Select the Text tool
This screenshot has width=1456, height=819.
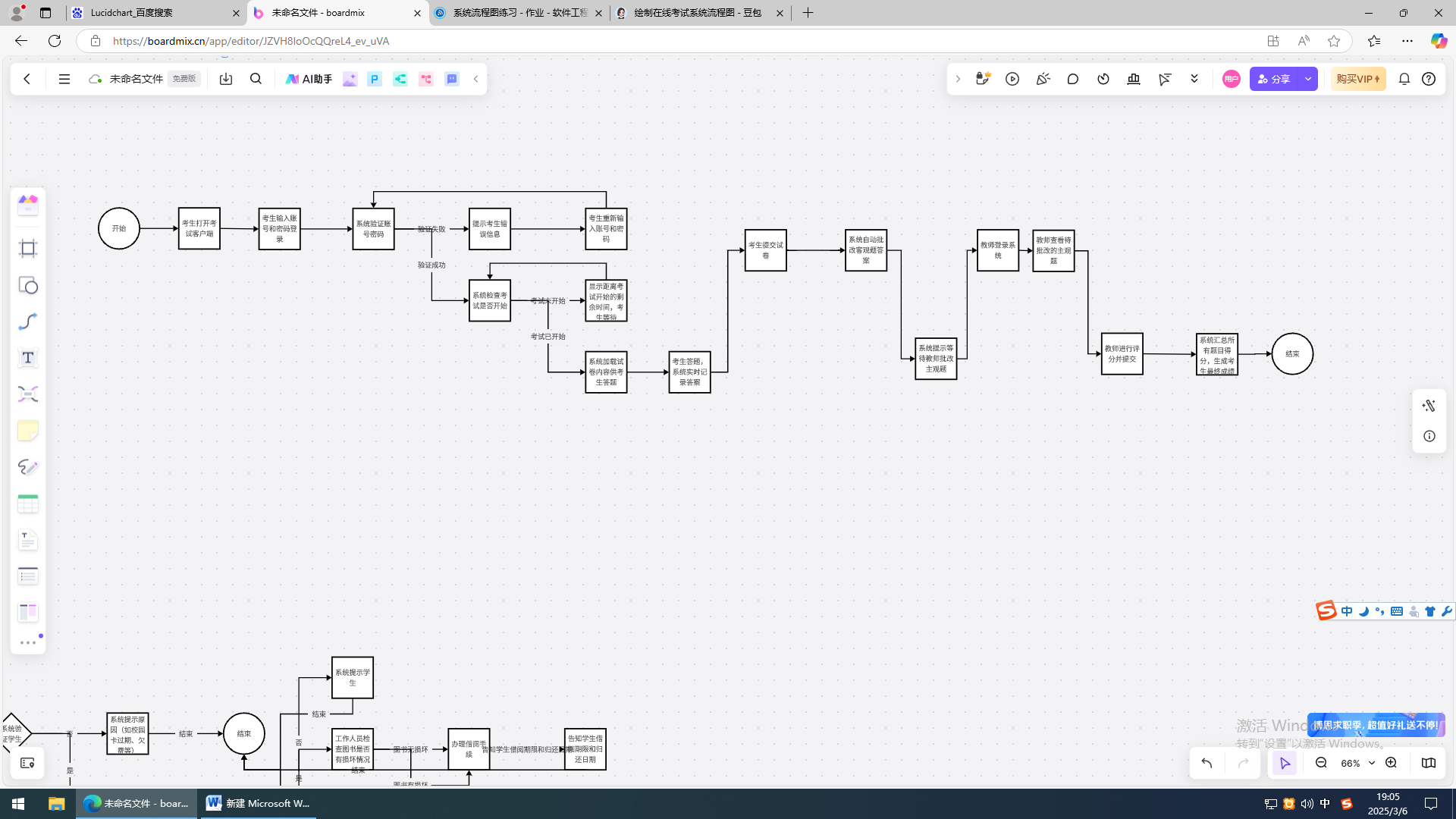tap(28, 358)
